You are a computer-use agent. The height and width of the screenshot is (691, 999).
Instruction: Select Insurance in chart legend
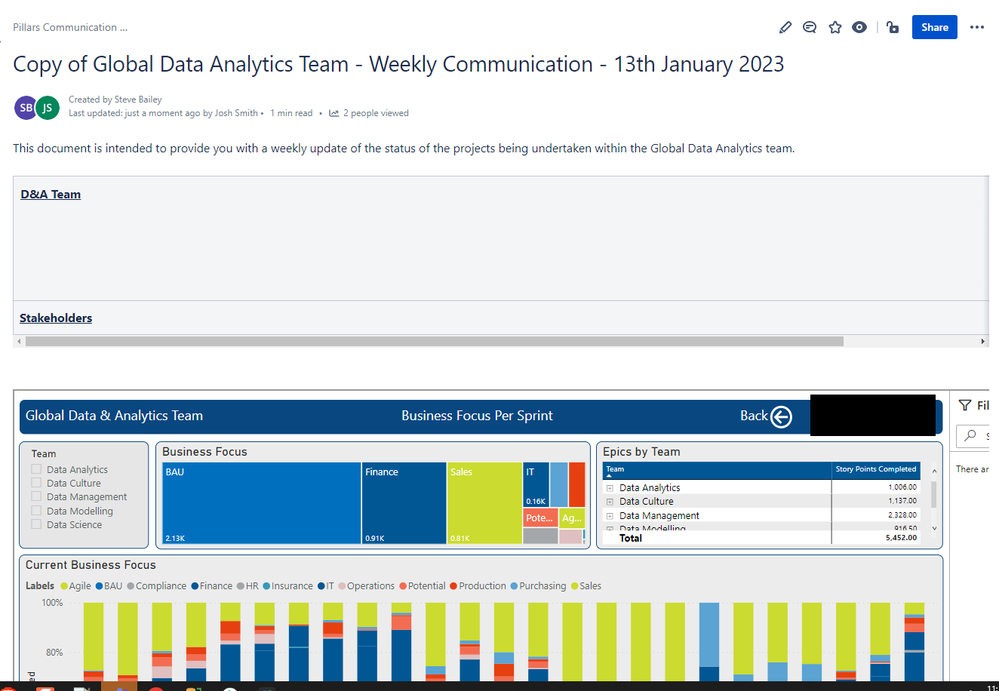pos(288,586)
